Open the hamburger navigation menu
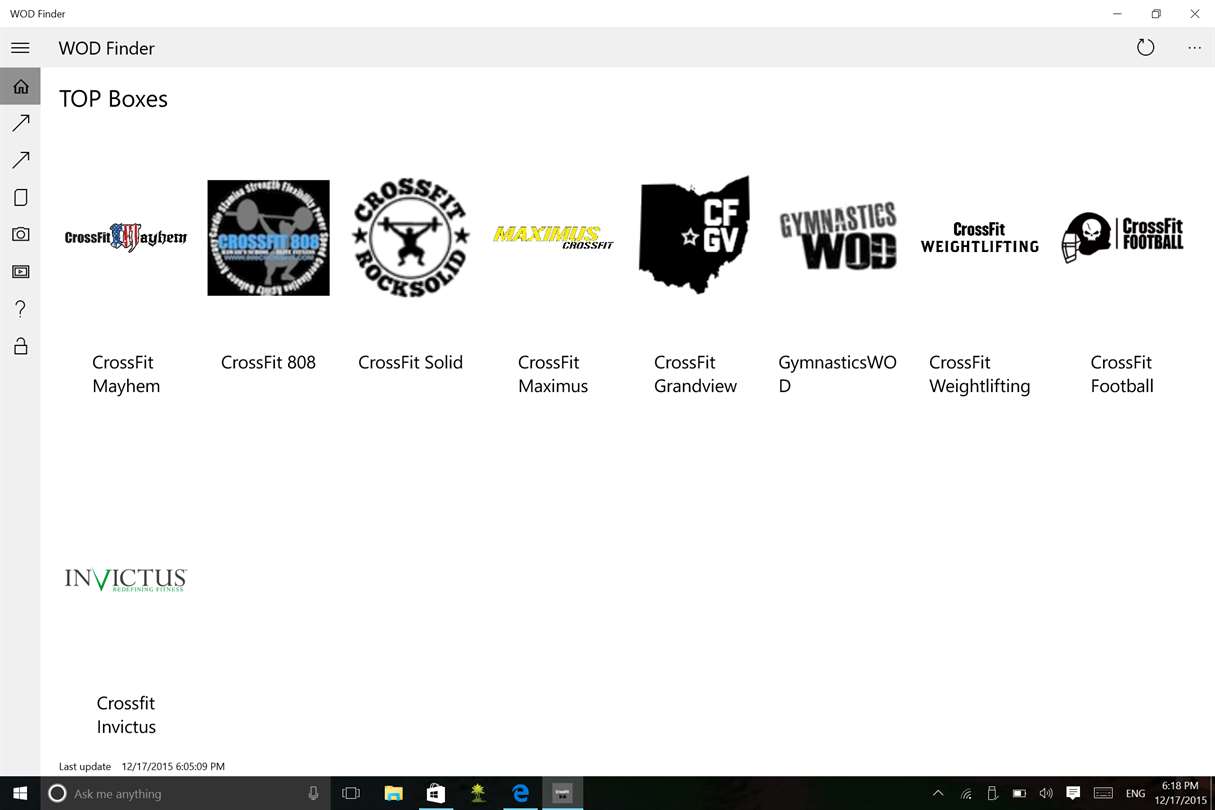 (20, 48)
